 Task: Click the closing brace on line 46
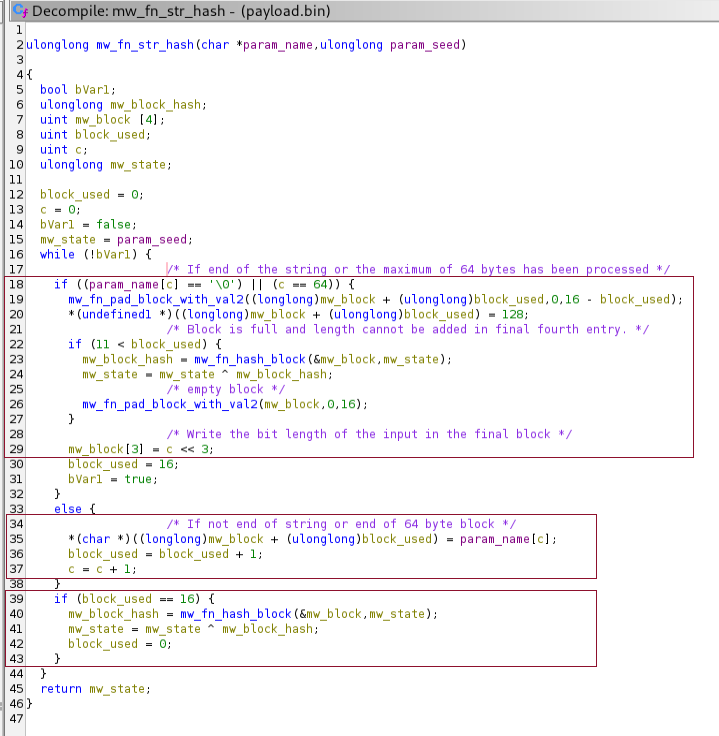coord(29,704)
